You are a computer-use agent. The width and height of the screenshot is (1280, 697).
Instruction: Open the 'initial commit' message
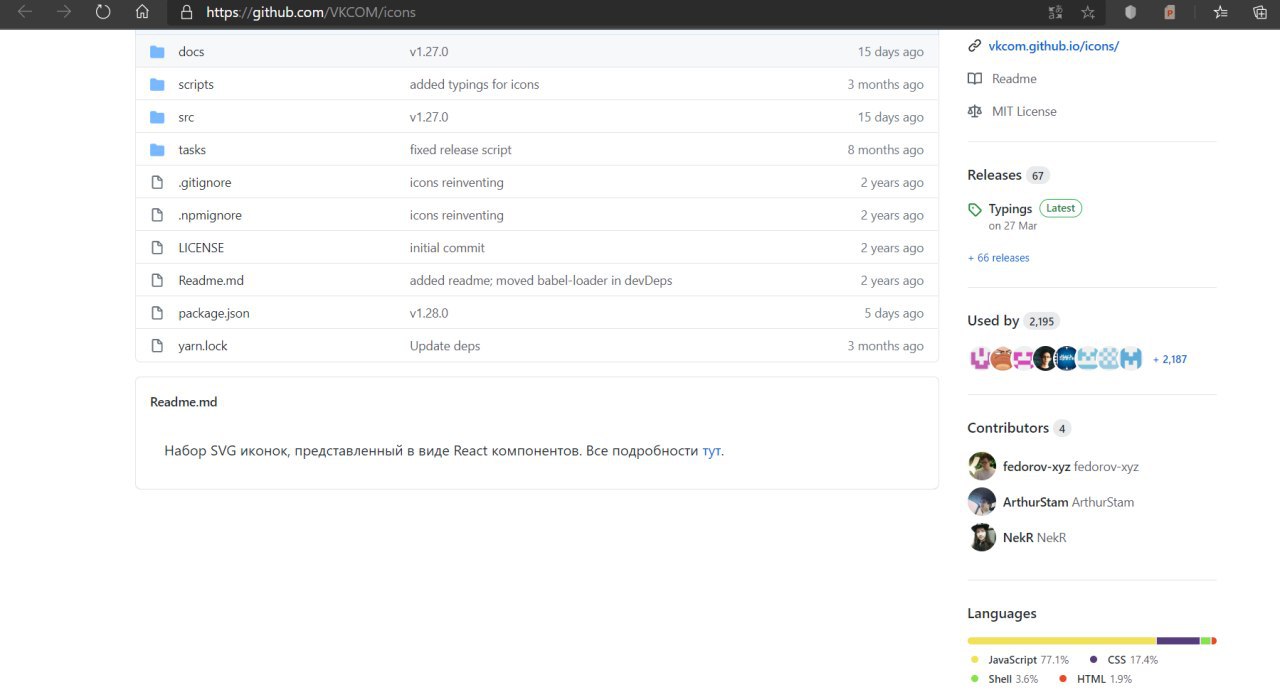pyautogui.click(x=447, y=248)
